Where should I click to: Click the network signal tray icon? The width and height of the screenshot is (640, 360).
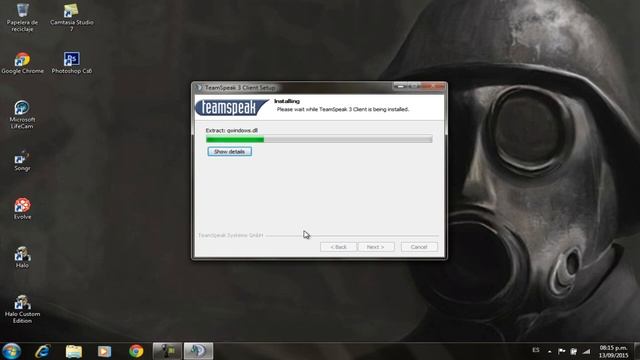(587, 351)
